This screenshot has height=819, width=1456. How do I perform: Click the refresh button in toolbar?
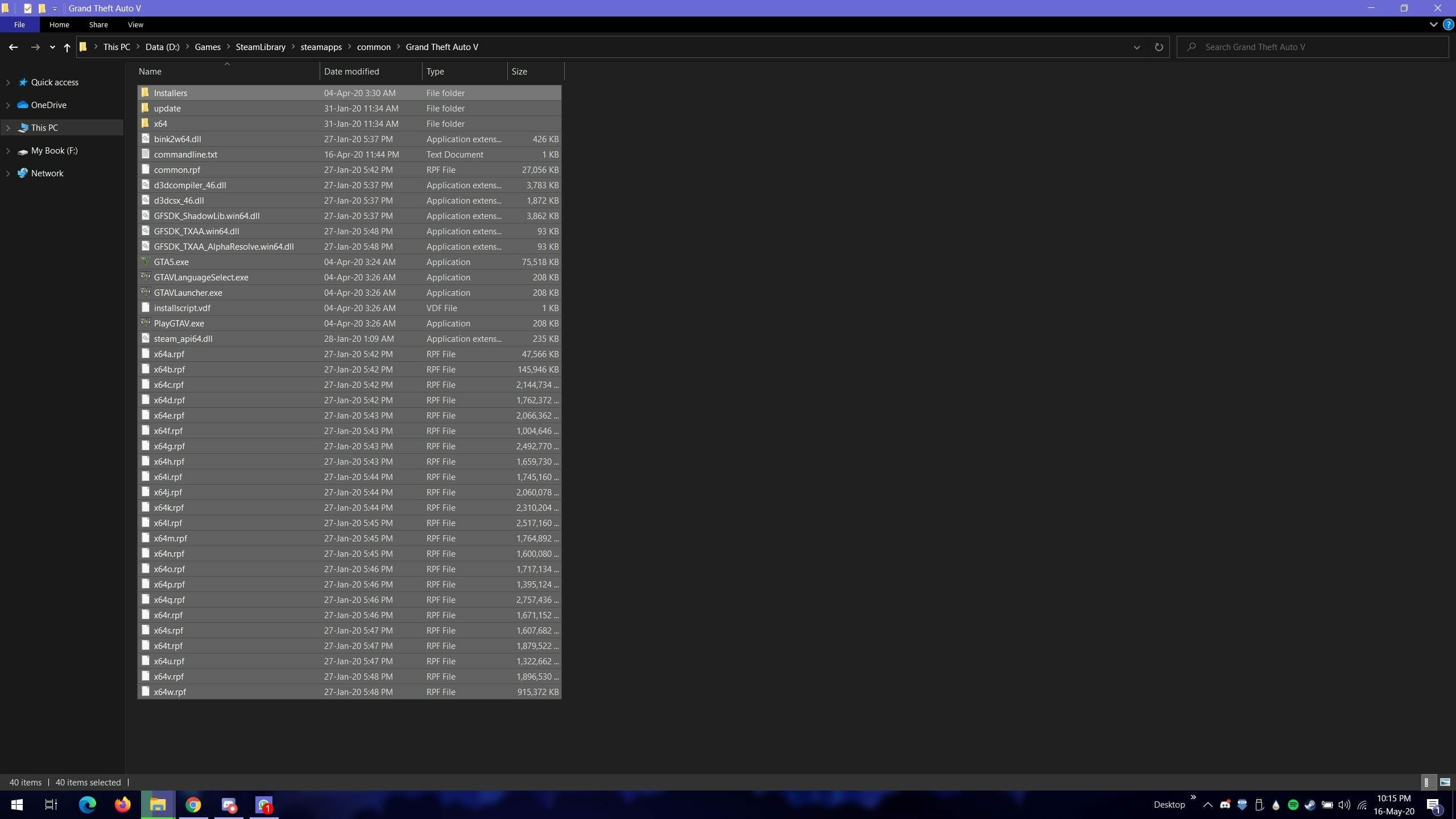pos(1158,47)
